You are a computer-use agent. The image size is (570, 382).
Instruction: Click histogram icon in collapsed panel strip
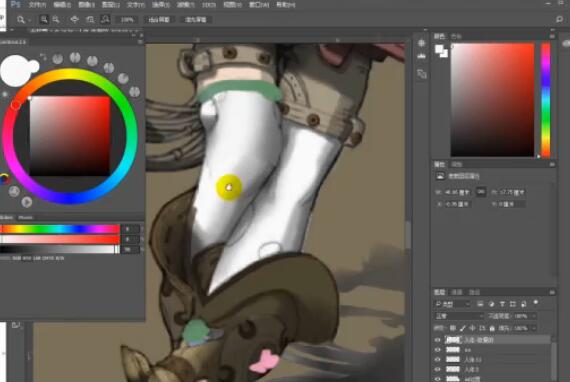click(x=421, y=56)
